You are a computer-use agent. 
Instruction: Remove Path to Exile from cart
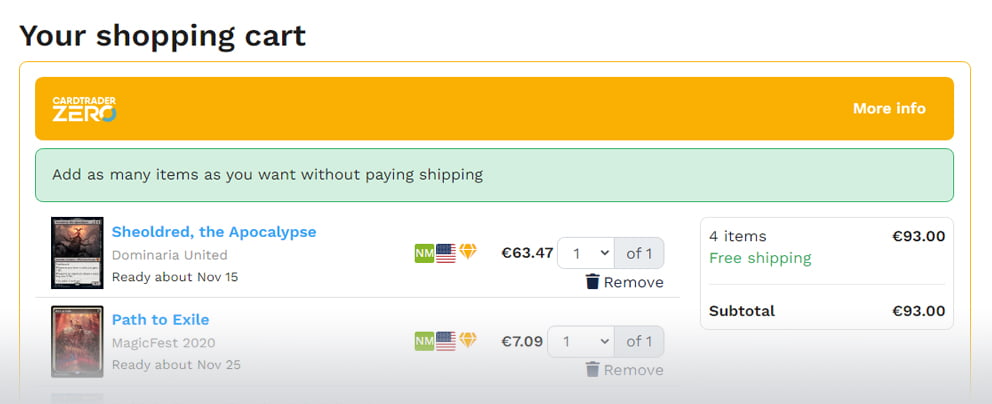point(633,370)
